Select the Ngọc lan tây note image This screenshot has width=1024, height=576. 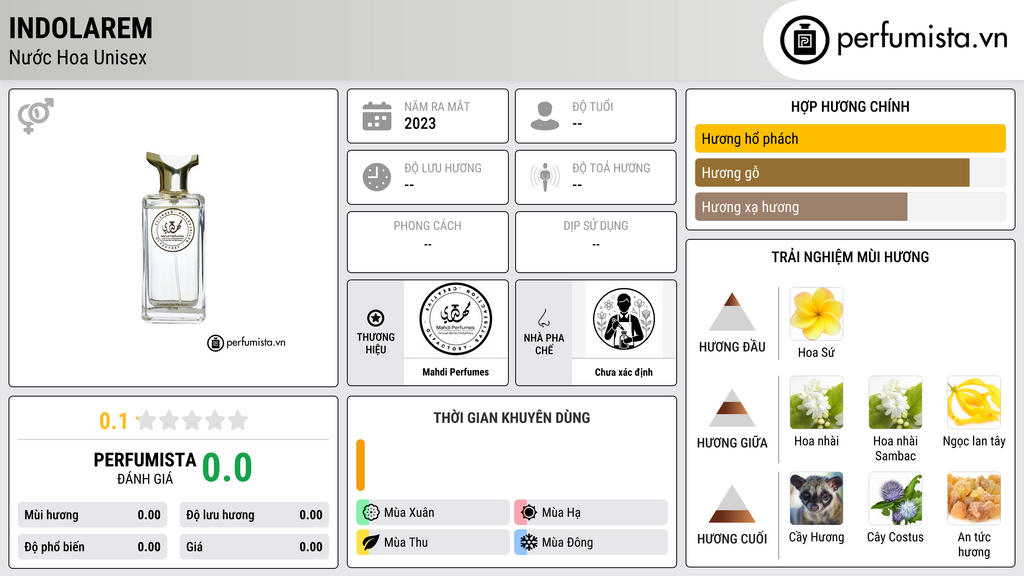[x=974, y=402]
